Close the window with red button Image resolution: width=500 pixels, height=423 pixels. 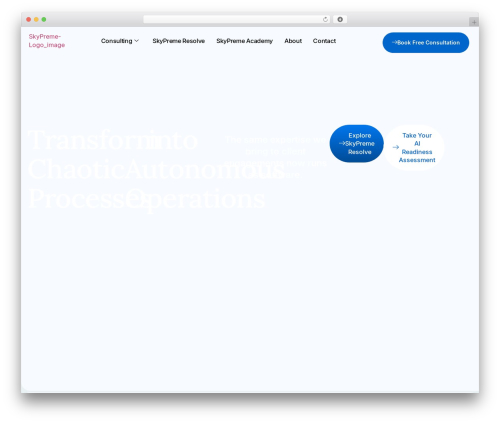(29, 20)
